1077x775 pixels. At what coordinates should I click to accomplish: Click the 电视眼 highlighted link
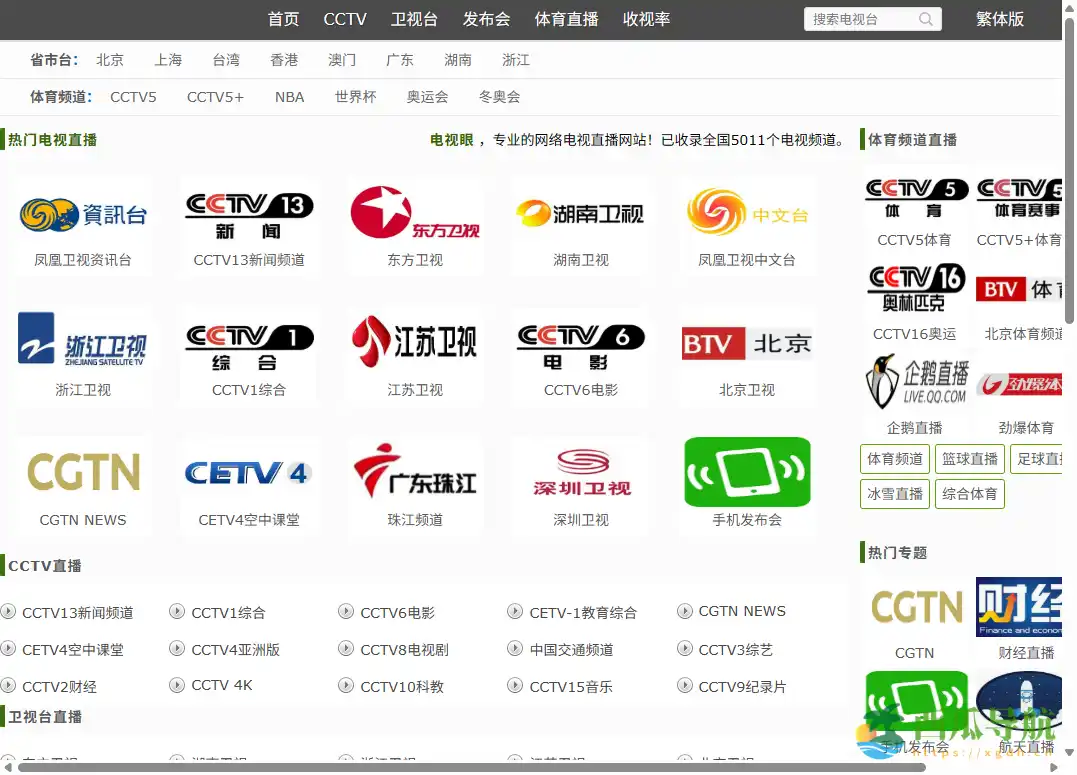click(448, 139)
